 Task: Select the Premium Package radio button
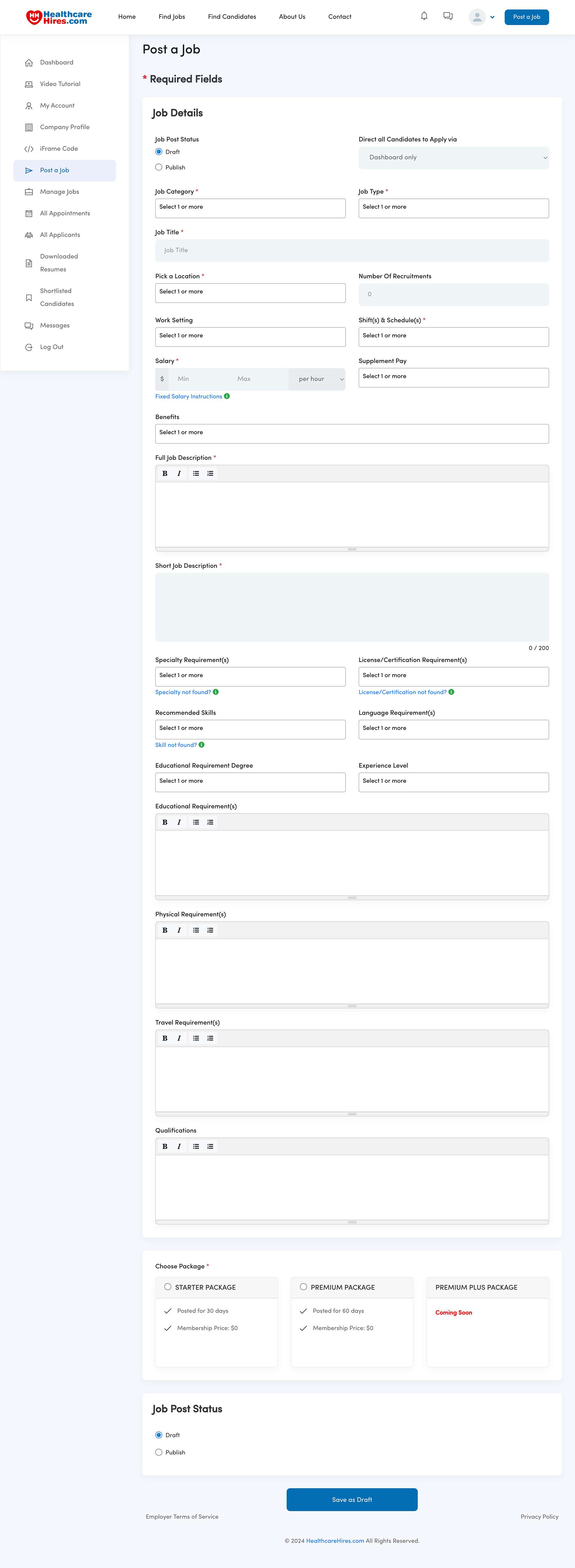point(303,1287)
